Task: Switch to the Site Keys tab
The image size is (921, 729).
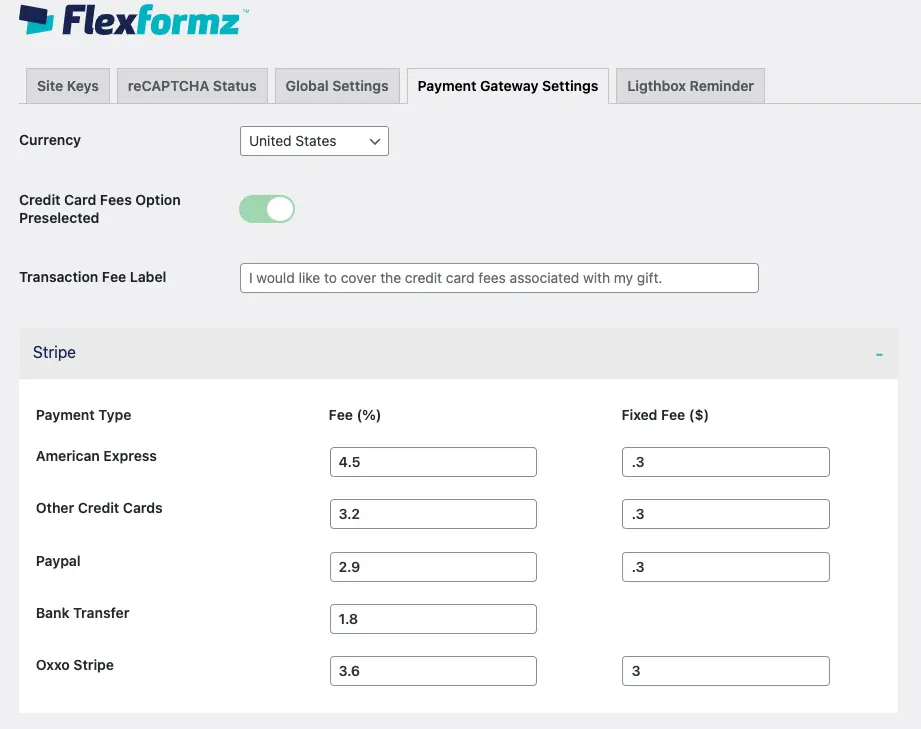Action: coord(68,86)
